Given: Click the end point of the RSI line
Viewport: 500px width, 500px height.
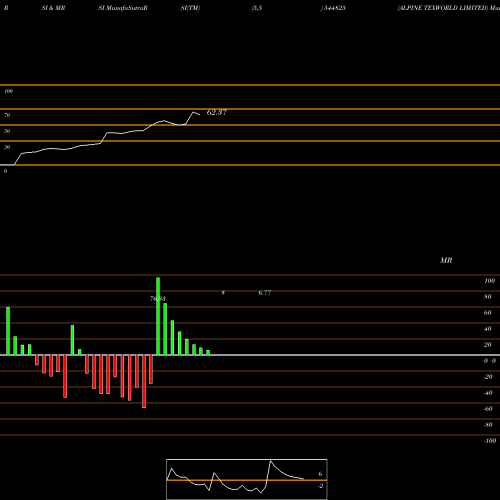Looking at the screenshot, I should [200, 115].
